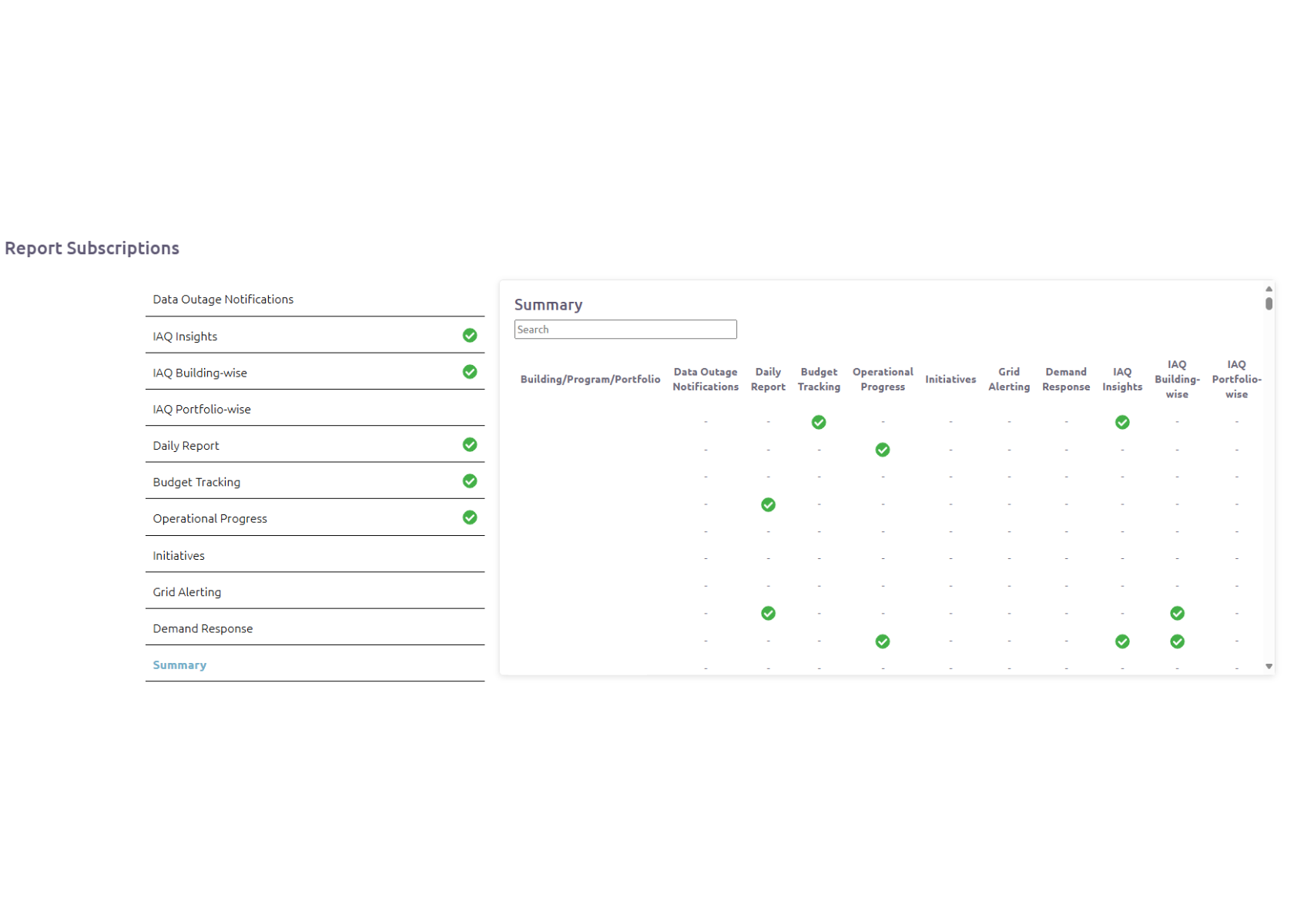Select Demand Response report
This screenshot has height=924, width=1294.
coord(315,628)
